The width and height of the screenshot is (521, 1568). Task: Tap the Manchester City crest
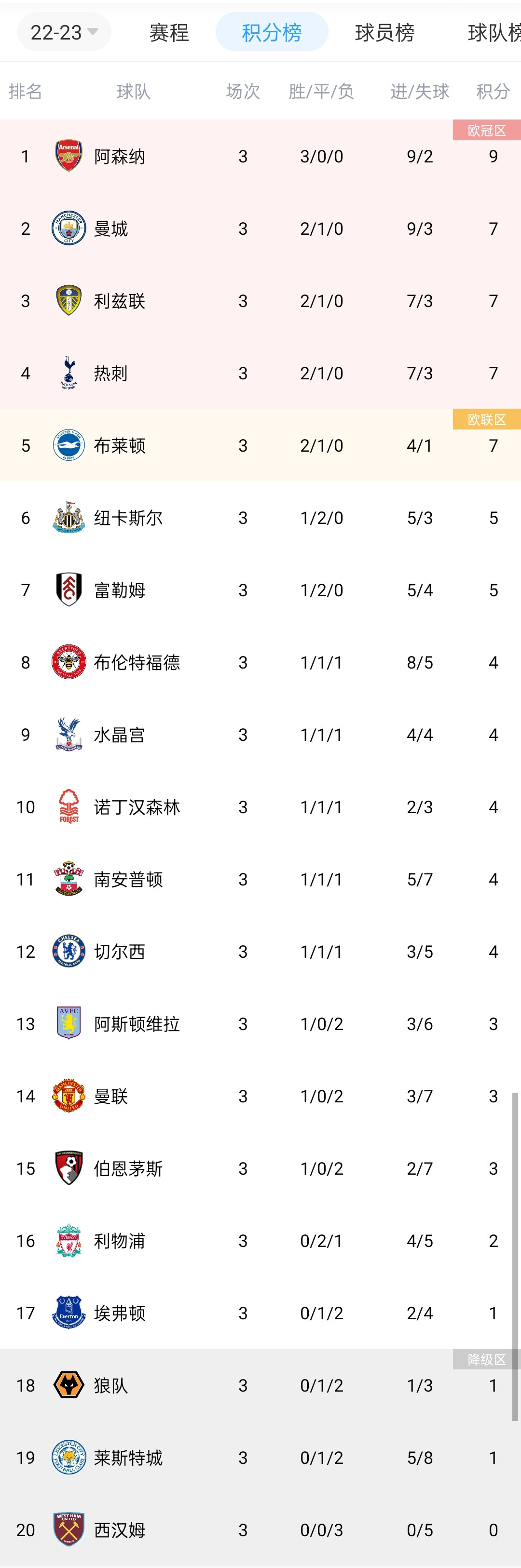point(69,228)
